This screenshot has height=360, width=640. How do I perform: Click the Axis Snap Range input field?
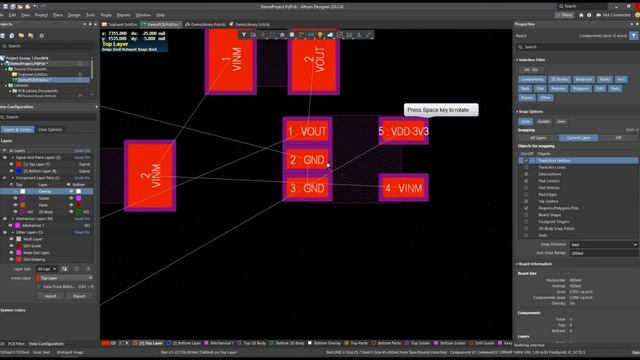tap(604, 253)
